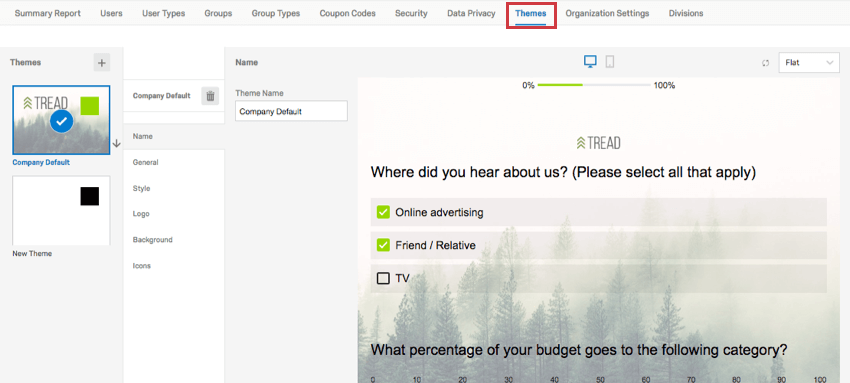Image resolution: width=850 pixels, height=383 pixels.
Task: Go to the Divisions tab
Action: tap(686, 14)
